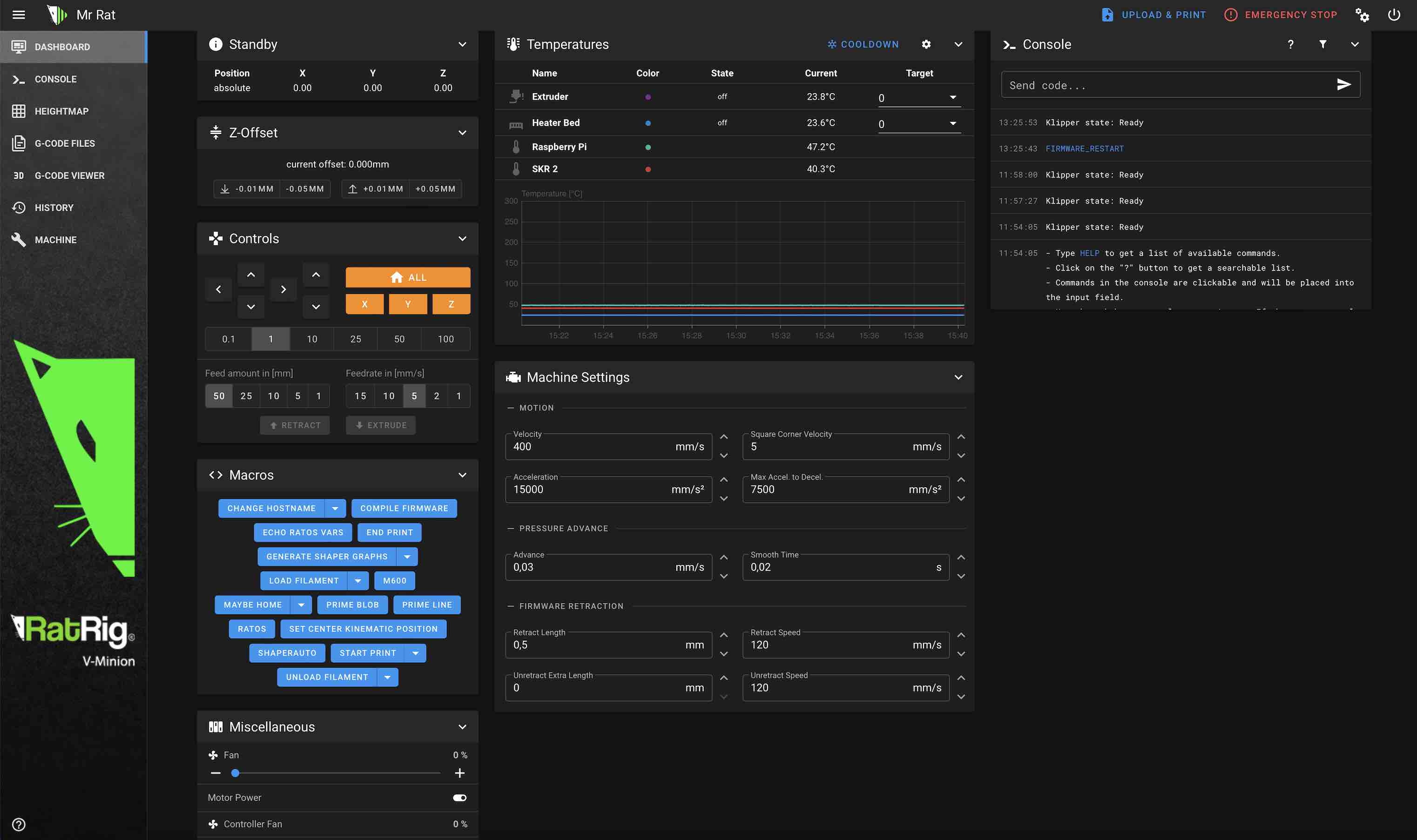This screenshot has height=840, width=1417.
Task: Expand LOAD FILAMENT macro options arrow
Action: coord(358,581)
